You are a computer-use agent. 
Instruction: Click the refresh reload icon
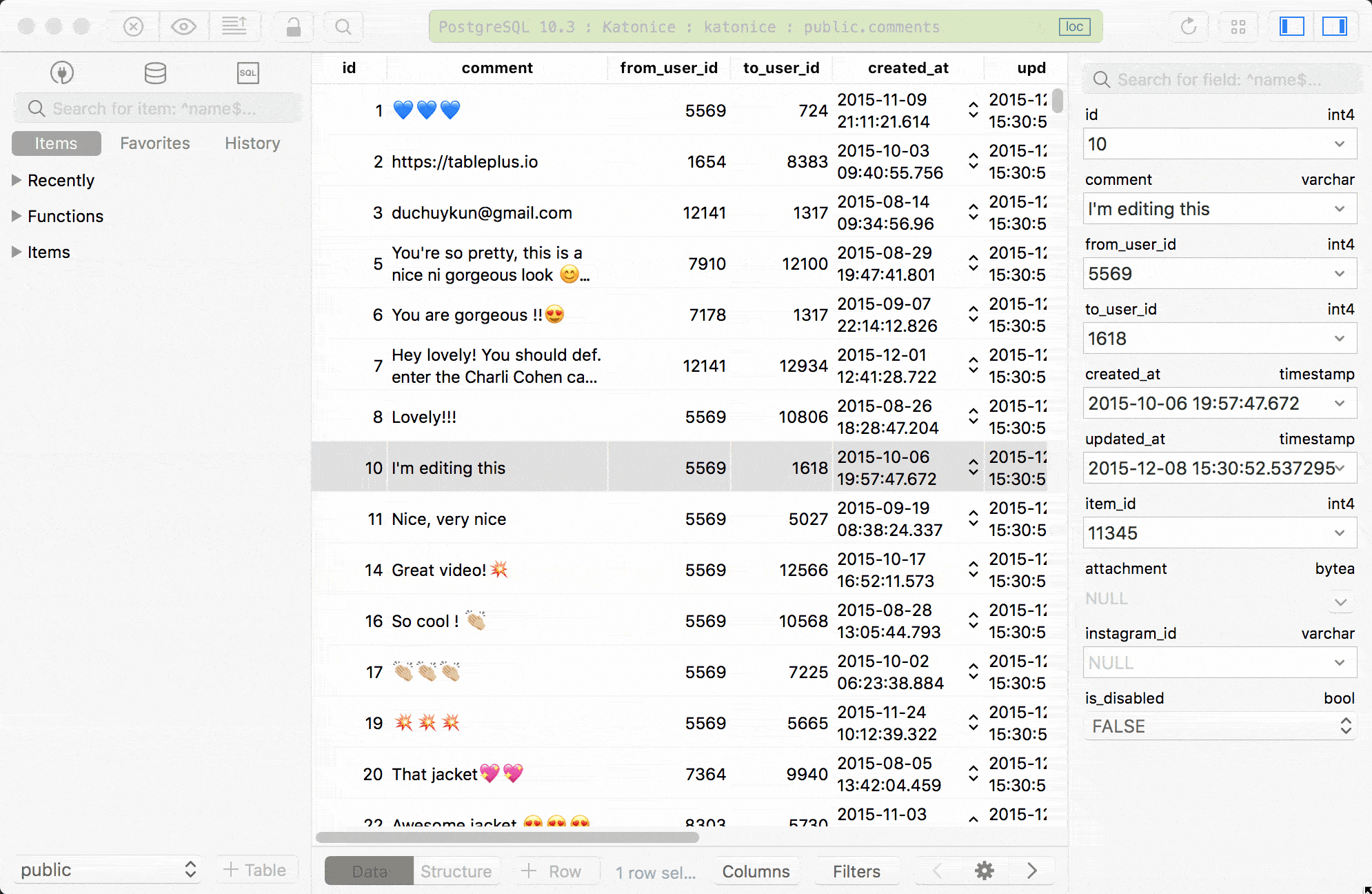pyautogui.click(x=1188, y=27)
